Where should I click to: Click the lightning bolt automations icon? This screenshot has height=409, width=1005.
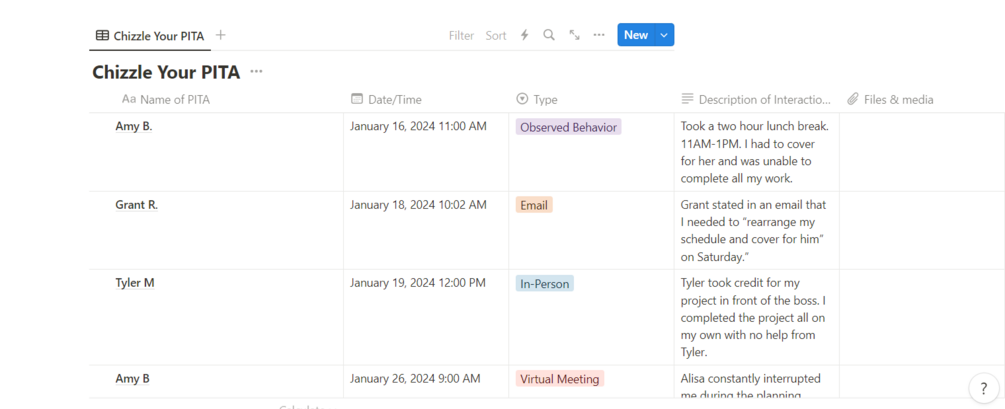tap(524, 35)
